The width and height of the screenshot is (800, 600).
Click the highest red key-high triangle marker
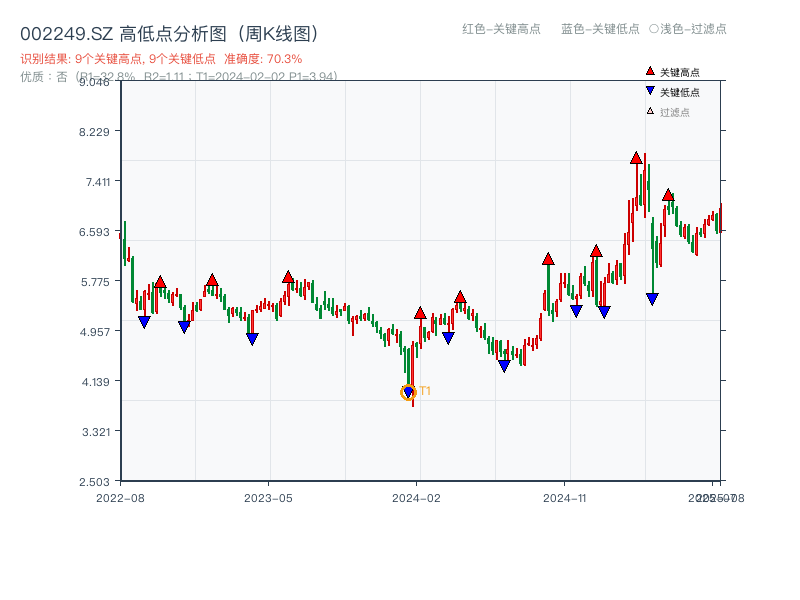pos(636,158)
